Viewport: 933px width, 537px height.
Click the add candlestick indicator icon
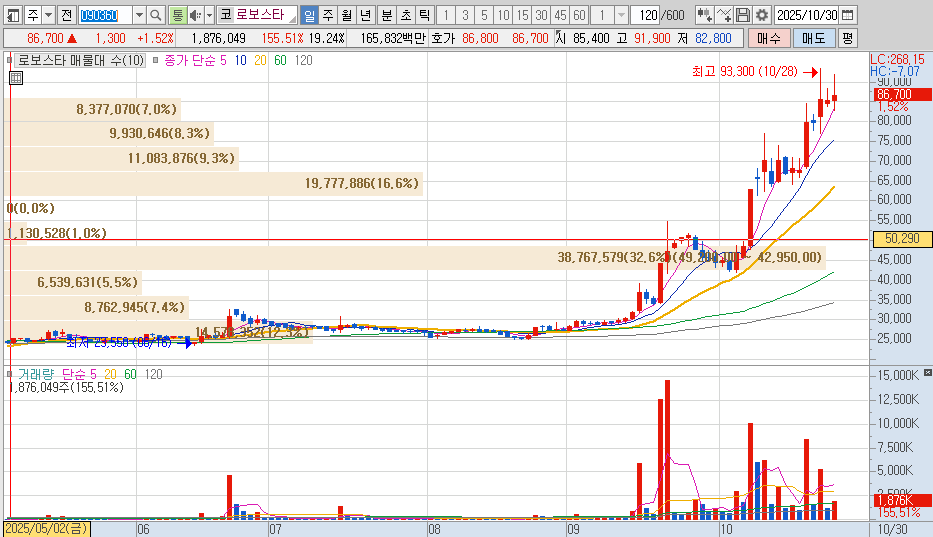pyautogui.click(x=704, y=15)
